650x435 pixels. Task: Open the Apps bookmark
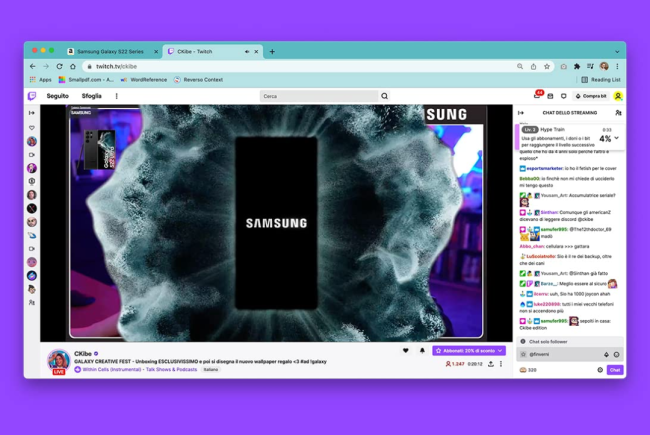click(41, 80)
